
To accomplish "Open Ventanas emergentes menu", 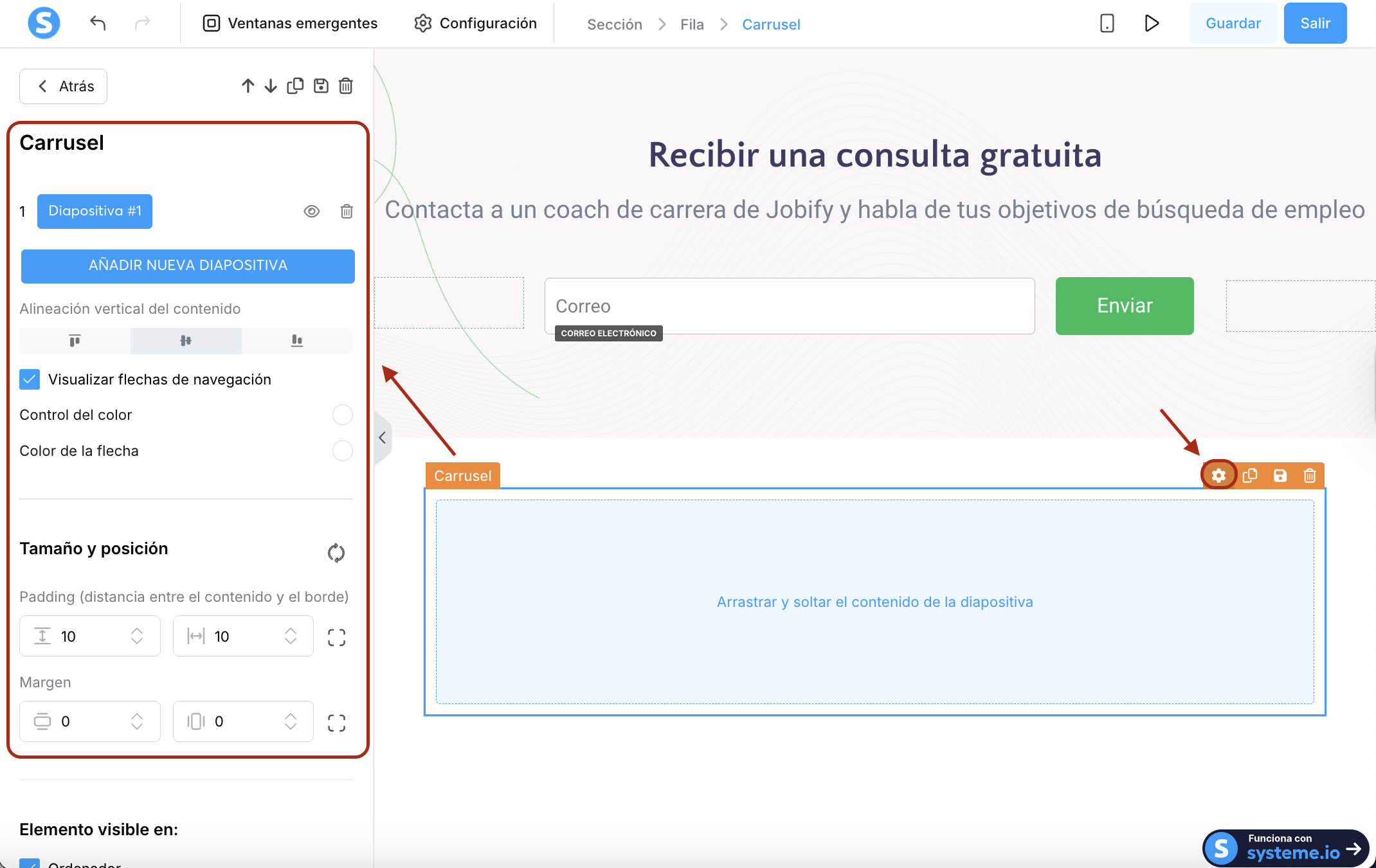I will pos(291,24).
